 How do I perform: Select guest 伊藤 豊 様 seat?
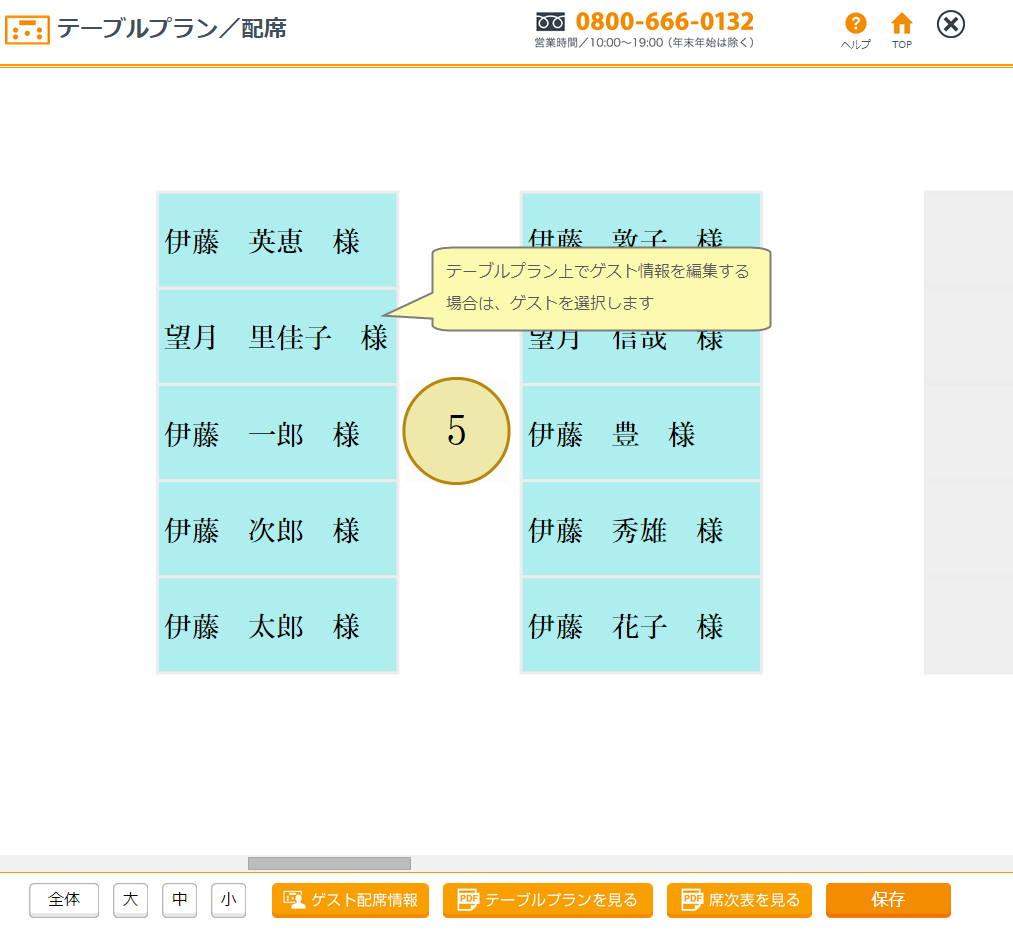(640, 434)
